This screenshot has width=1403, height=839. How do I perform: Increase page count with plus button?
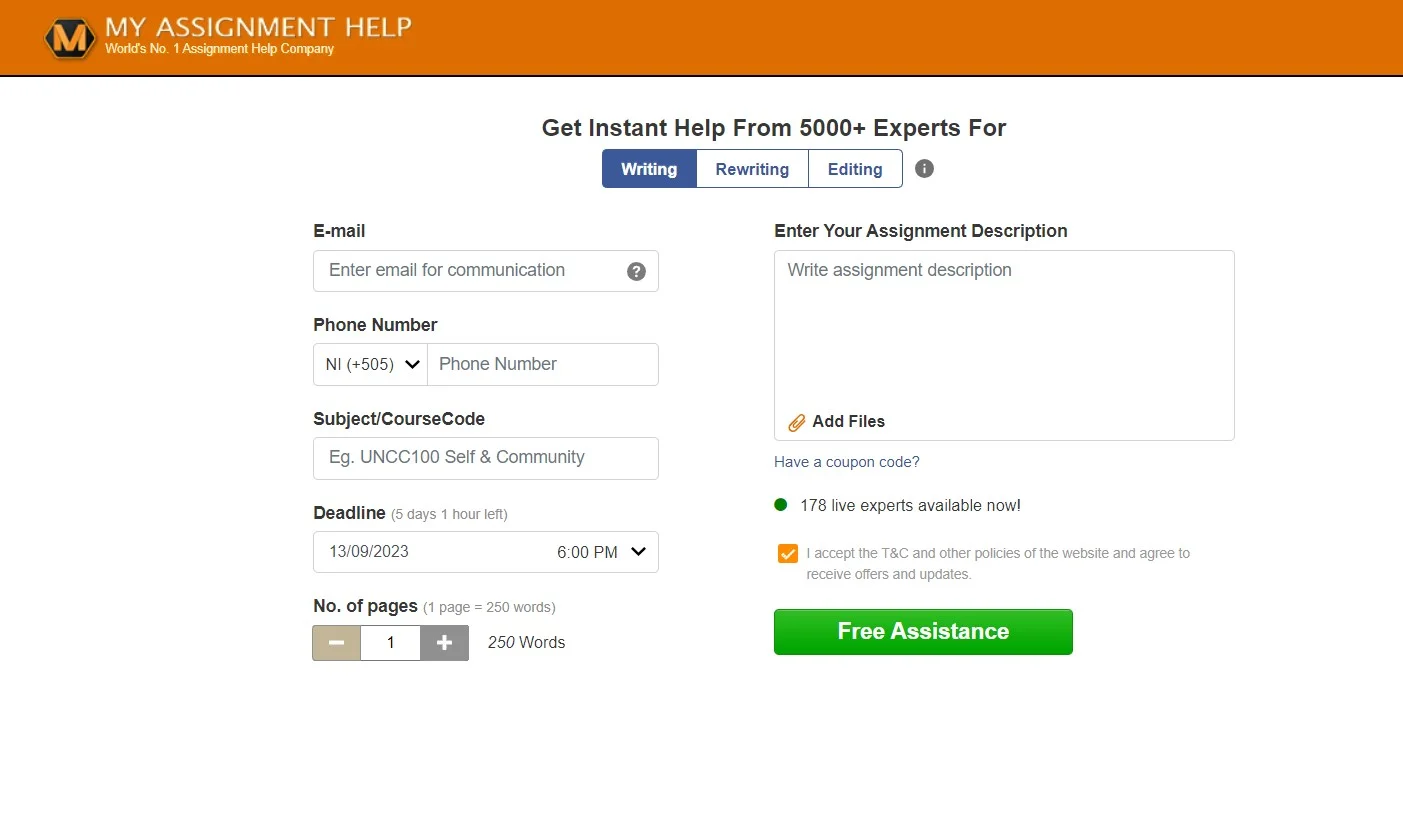[x=445, y=643]
